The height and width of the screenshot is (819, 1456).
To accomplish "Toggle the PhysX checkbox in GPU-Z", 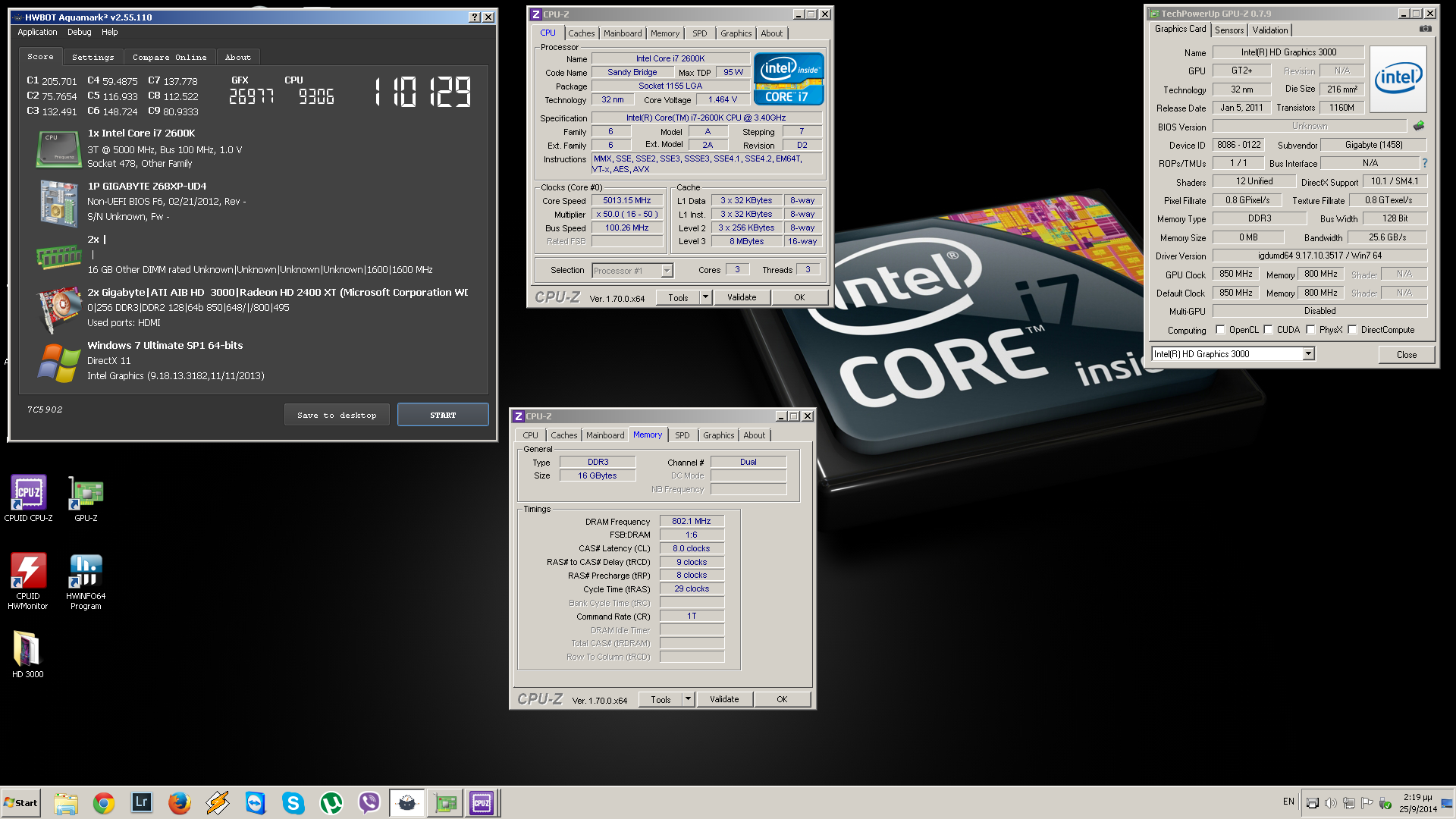I will (1310, 330).
